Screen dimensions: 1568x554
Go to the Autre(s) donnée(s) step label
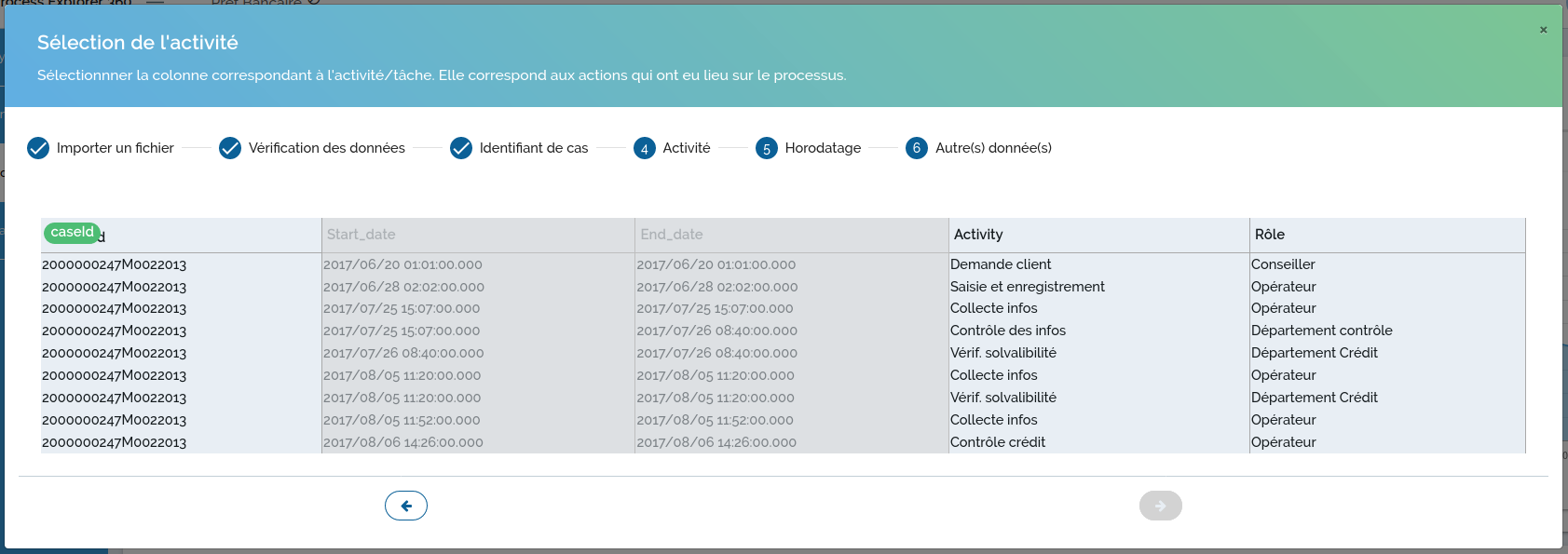993,148
